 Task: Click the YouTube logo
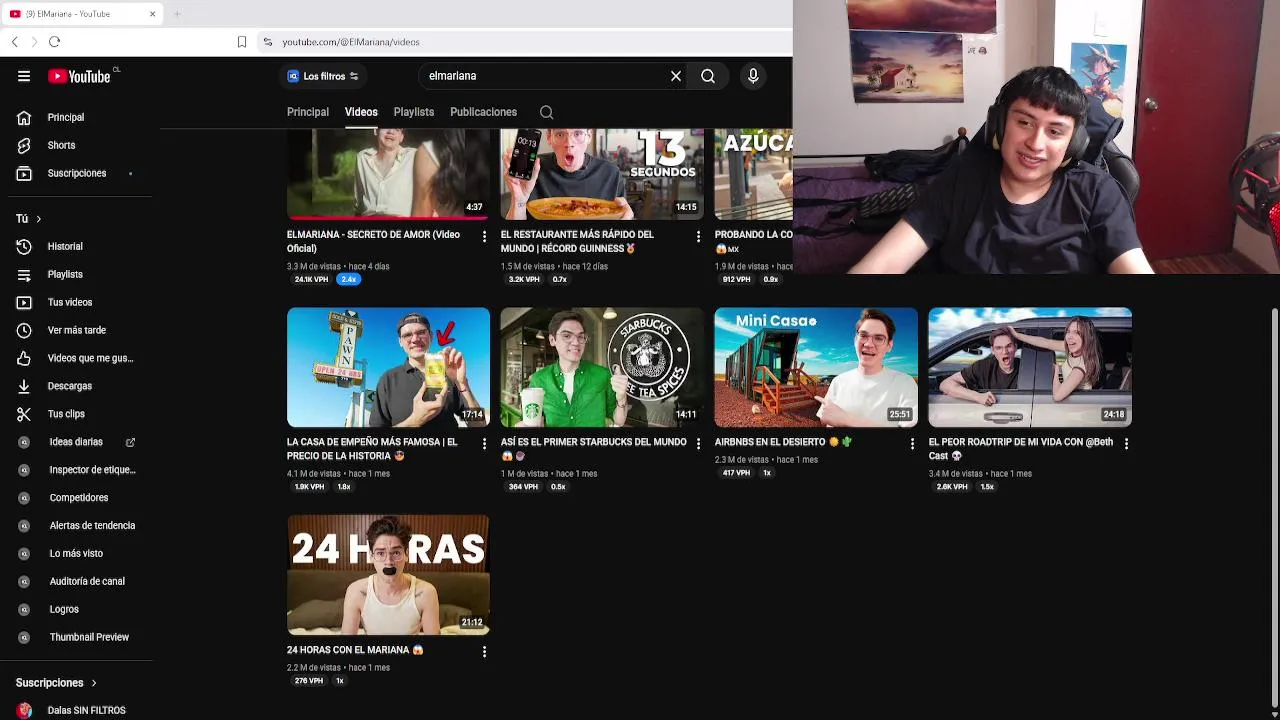click(79, 76)
